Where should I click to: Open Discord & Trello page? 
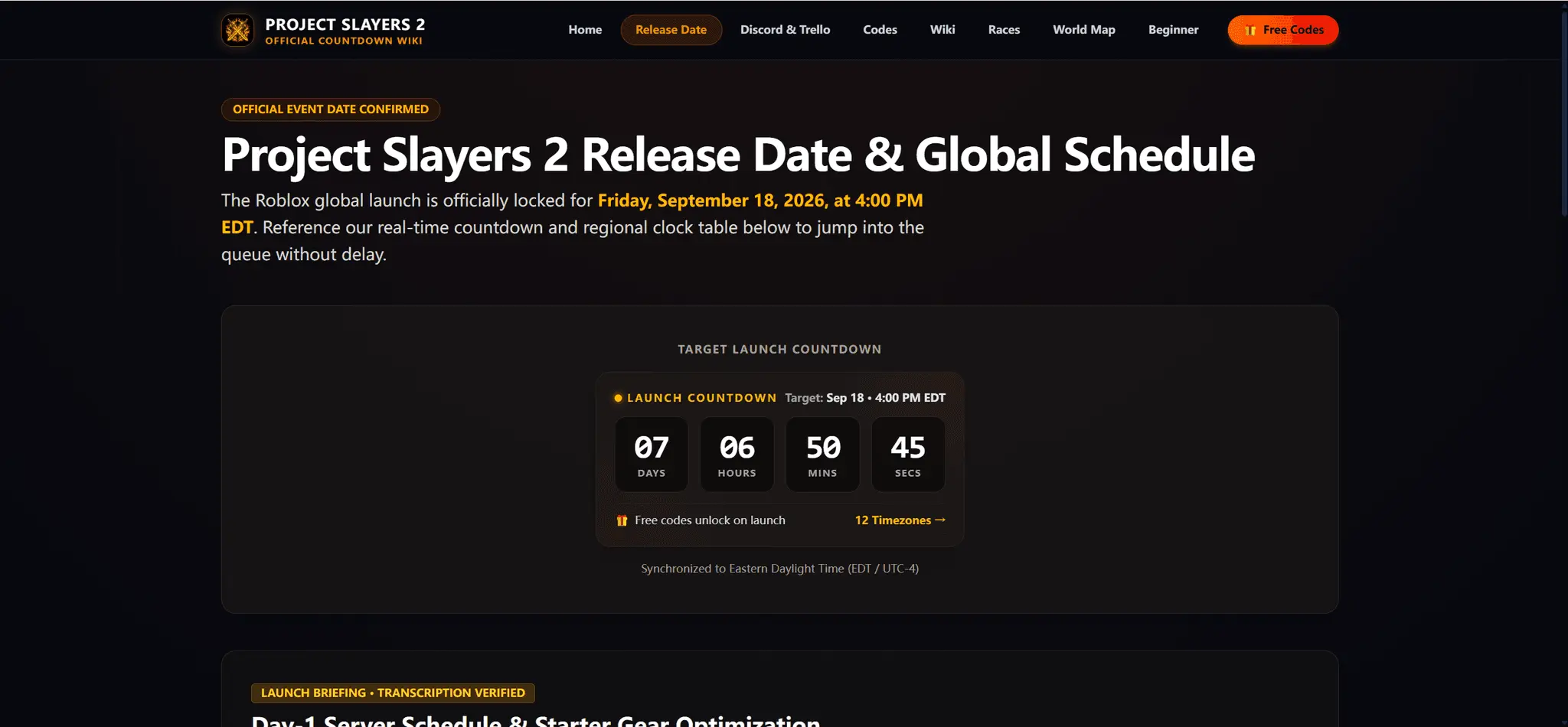click(785, 30)
